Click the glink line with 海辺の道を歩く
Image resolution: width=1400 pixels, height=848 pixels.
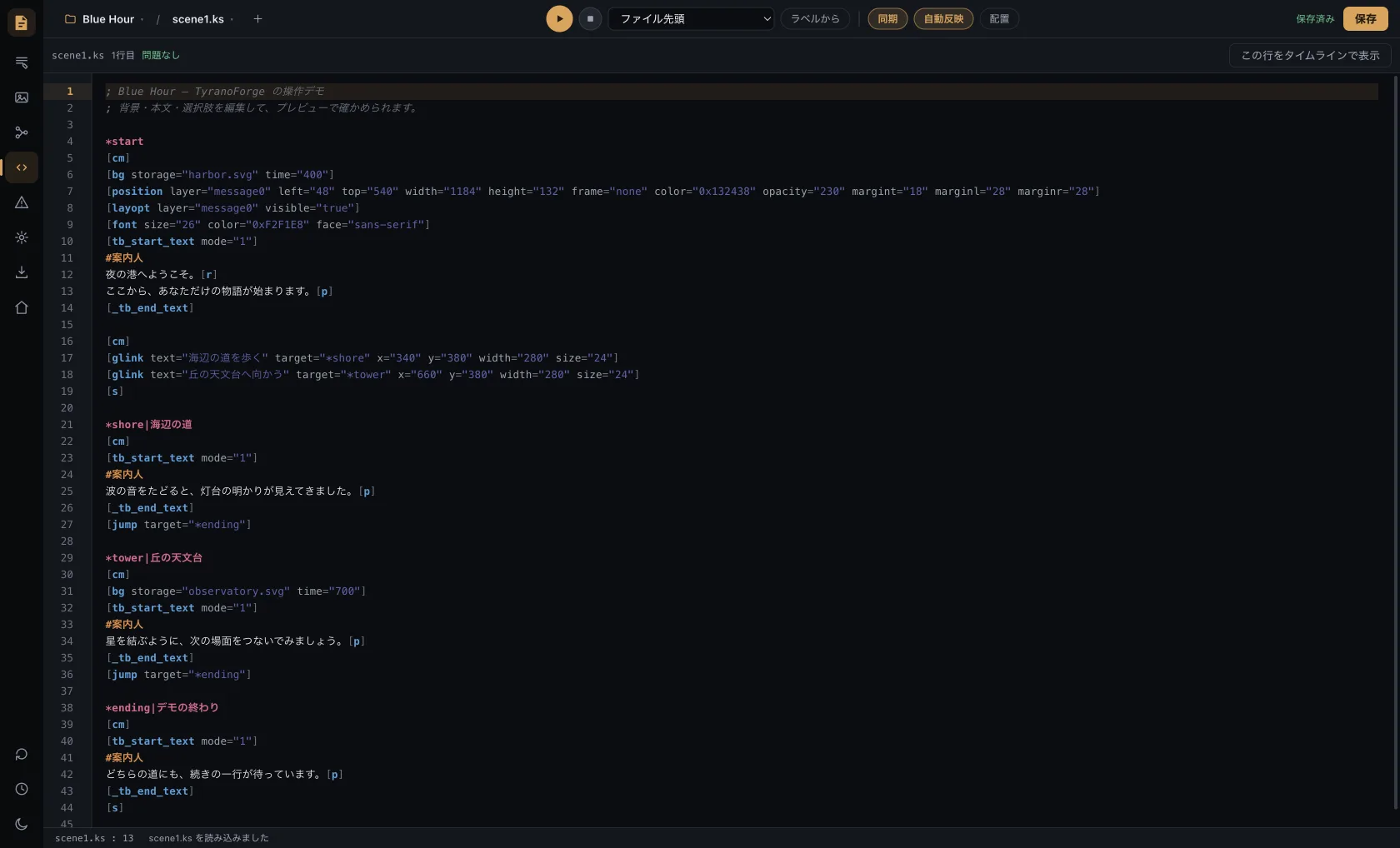362,358
